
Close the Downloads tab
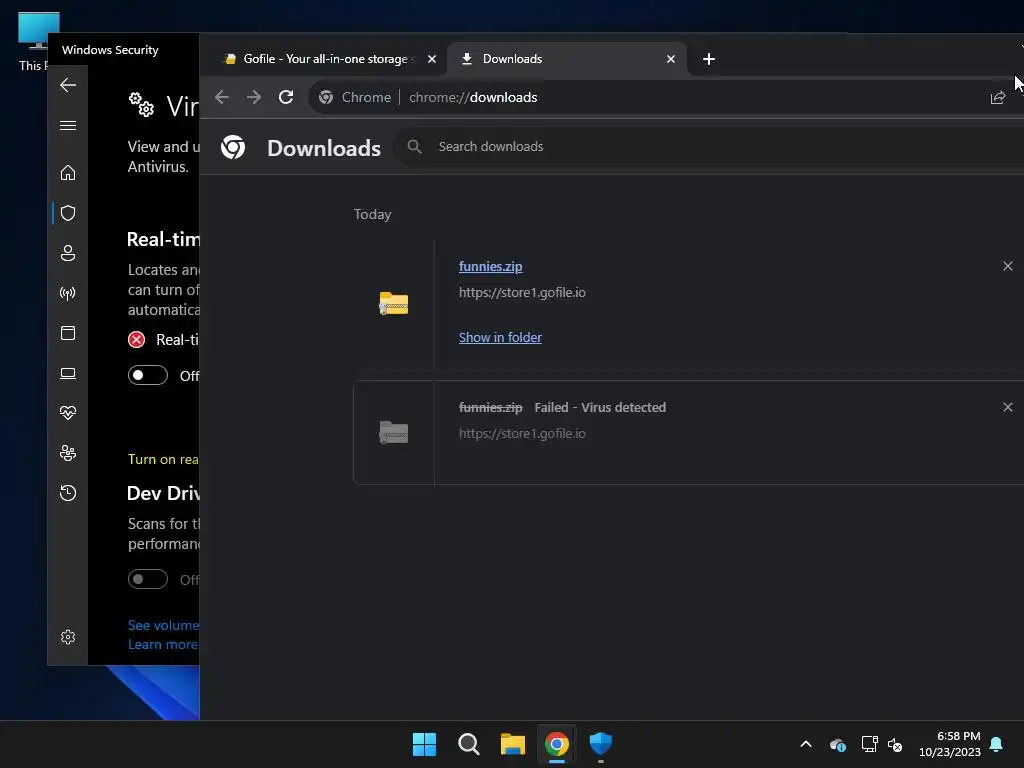(671, 59)
